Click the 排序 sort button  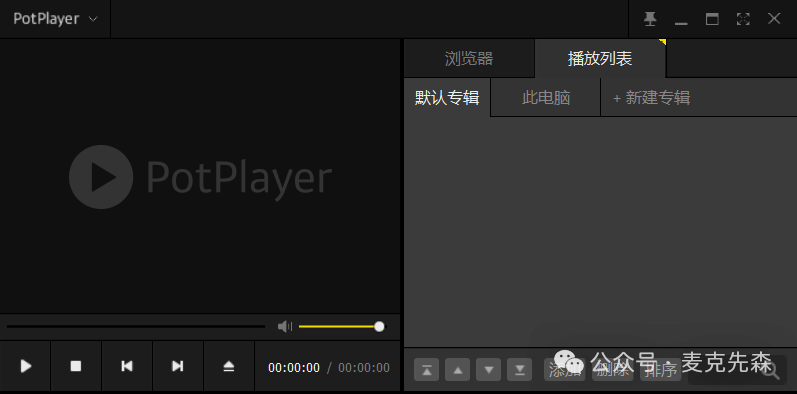click(x=661, y=370)
